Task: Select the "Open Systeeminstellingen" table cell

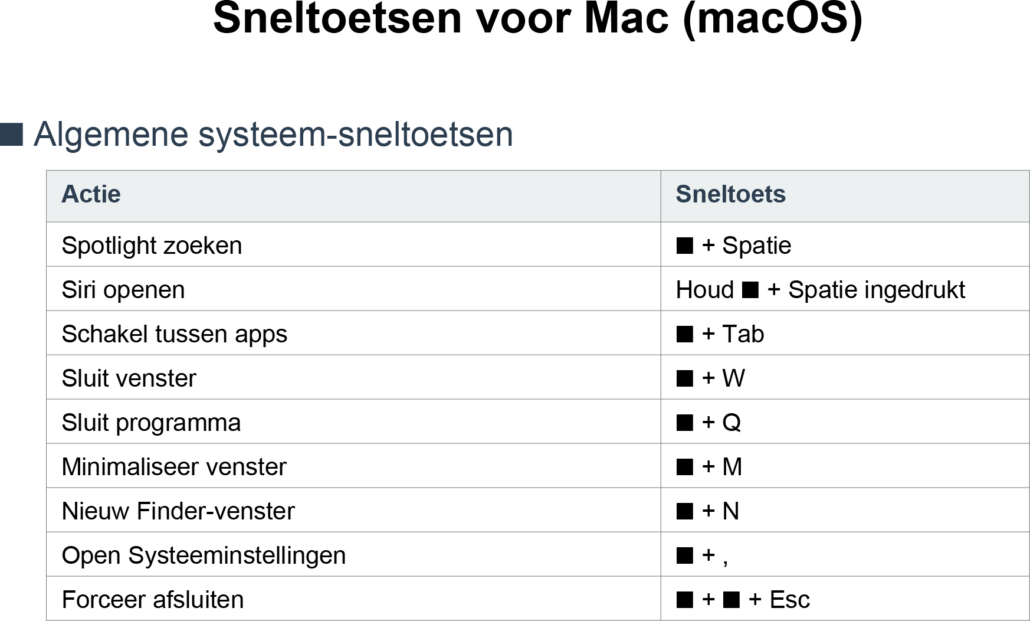Action: [x=203, y=555]
